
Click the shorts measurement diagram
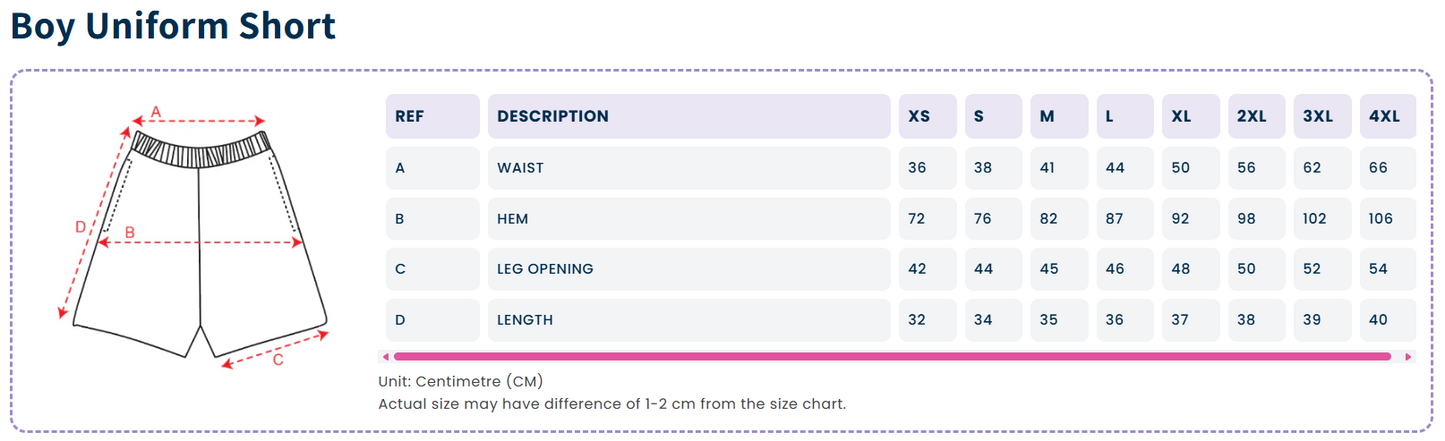196,235
